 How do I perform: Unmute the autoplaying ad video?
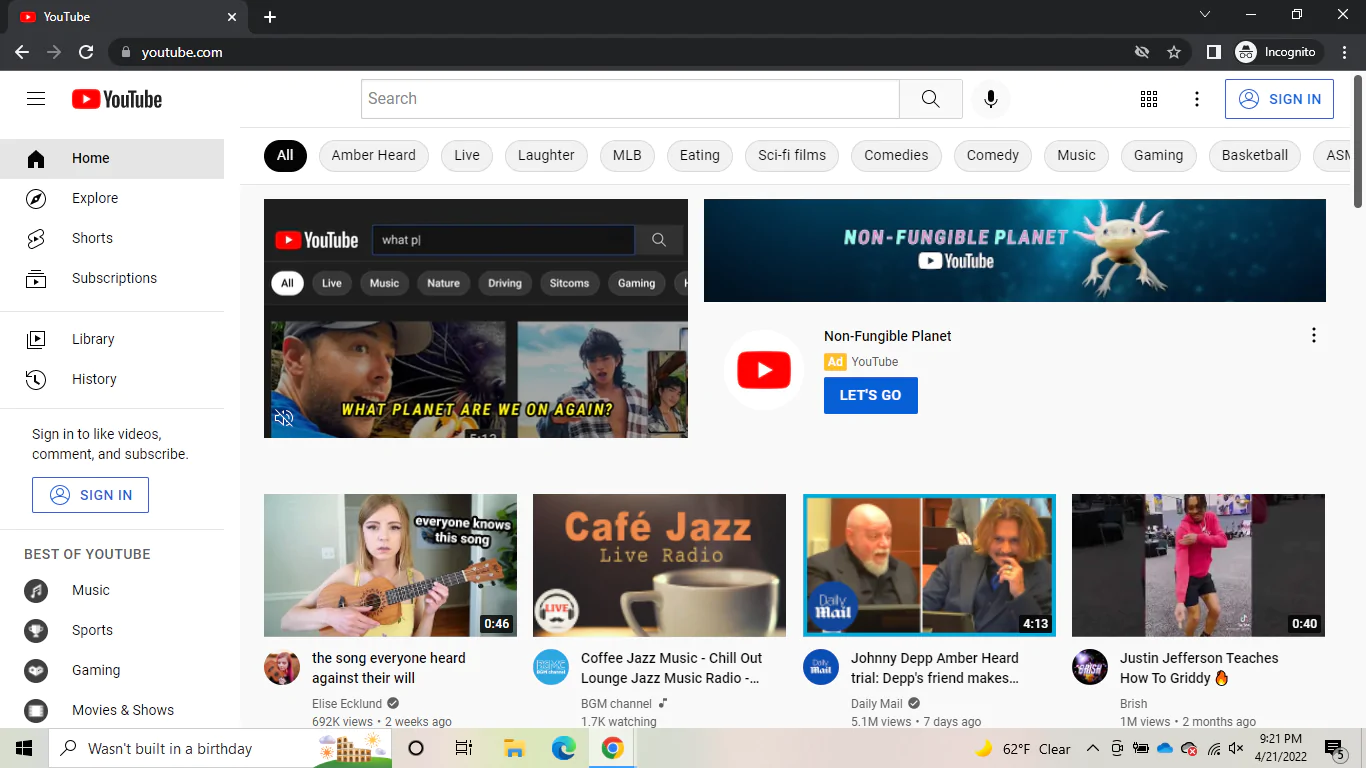(284, 418)
